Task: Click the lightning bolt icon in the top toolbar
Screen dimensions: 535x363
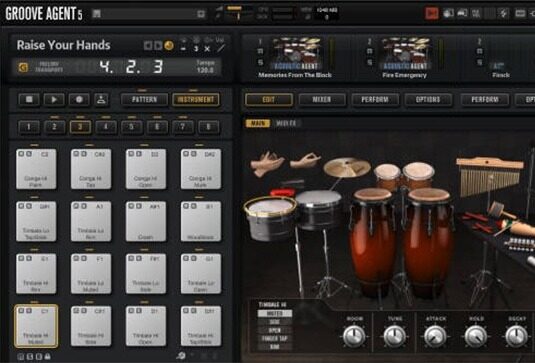Action: tap(503, 13)
